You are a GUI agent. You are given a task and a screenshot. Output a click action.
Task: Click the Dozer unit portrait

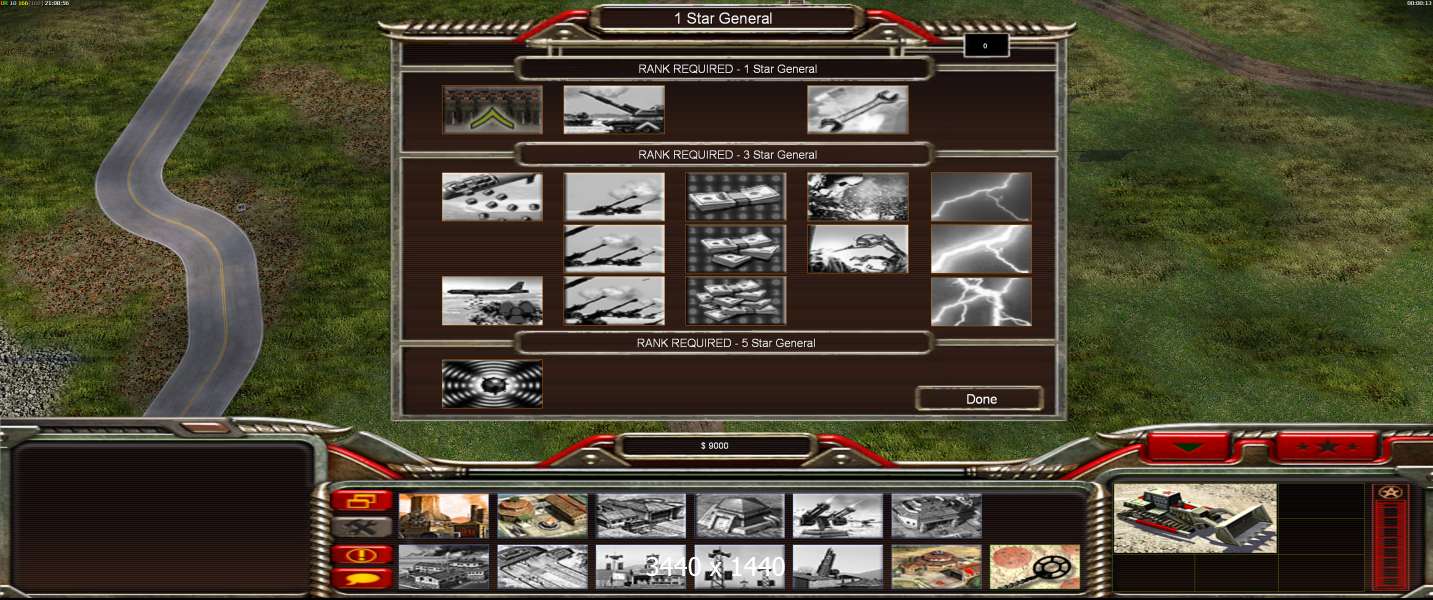(1196, 518)
